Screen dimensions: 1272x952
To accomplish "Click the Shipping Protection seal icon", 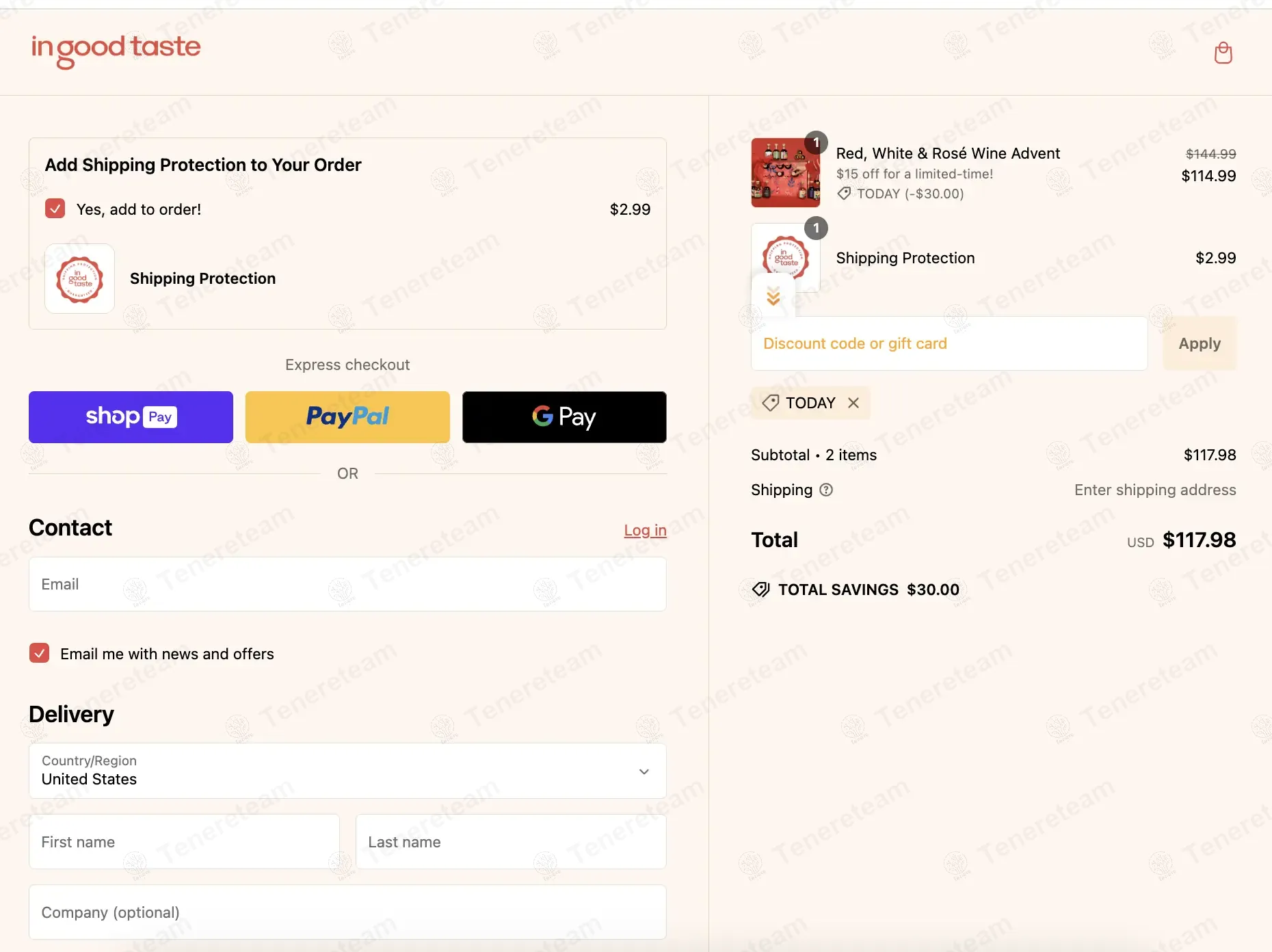I will [79, 279].
